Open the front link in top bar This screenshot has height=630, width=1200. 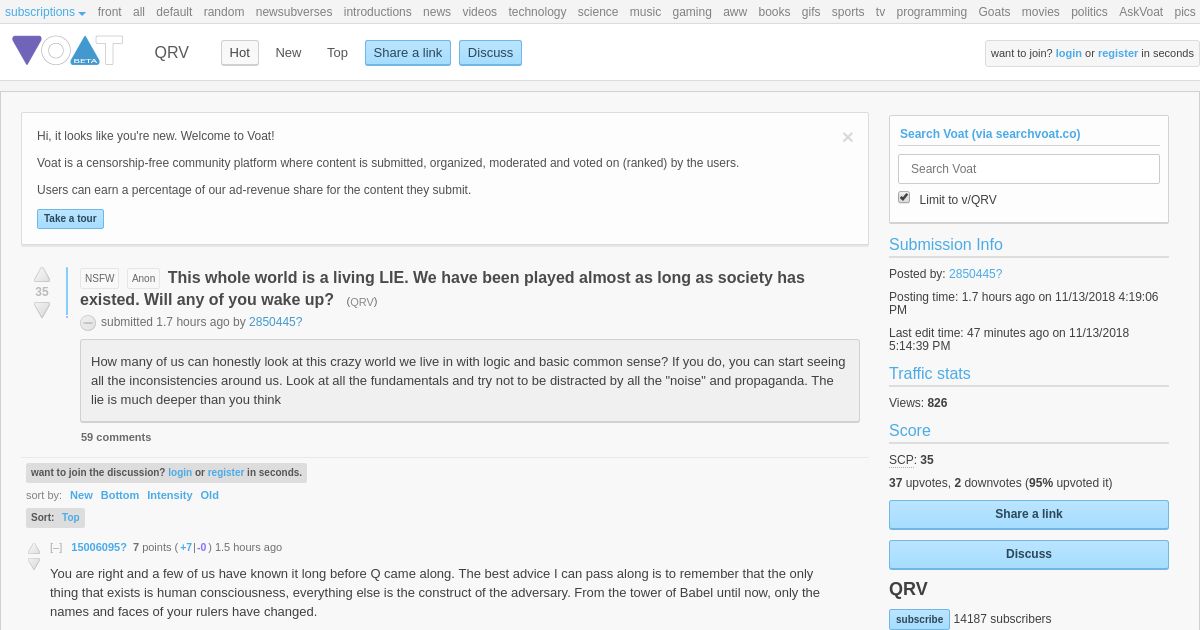[110, 12]
